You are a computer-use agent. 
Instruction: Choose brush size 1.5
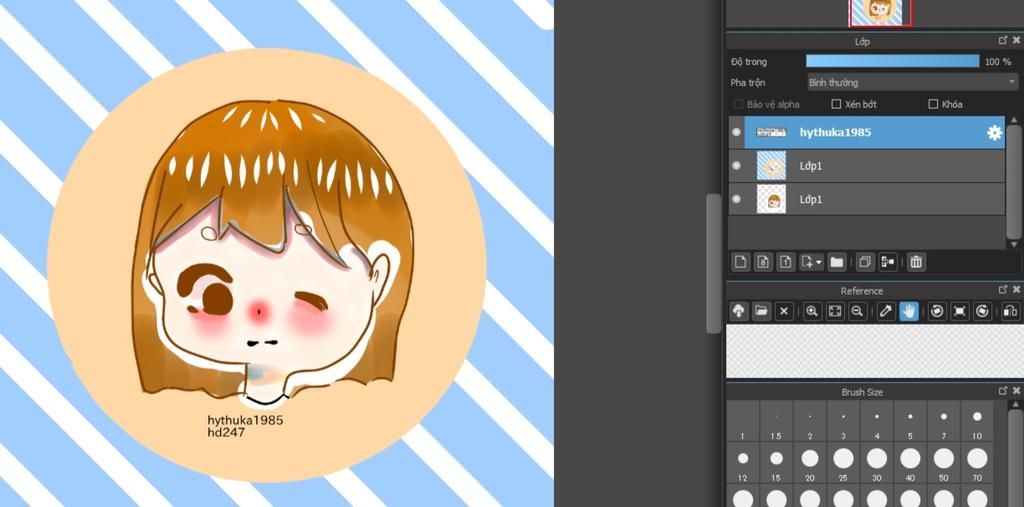[x=776, y=423]
